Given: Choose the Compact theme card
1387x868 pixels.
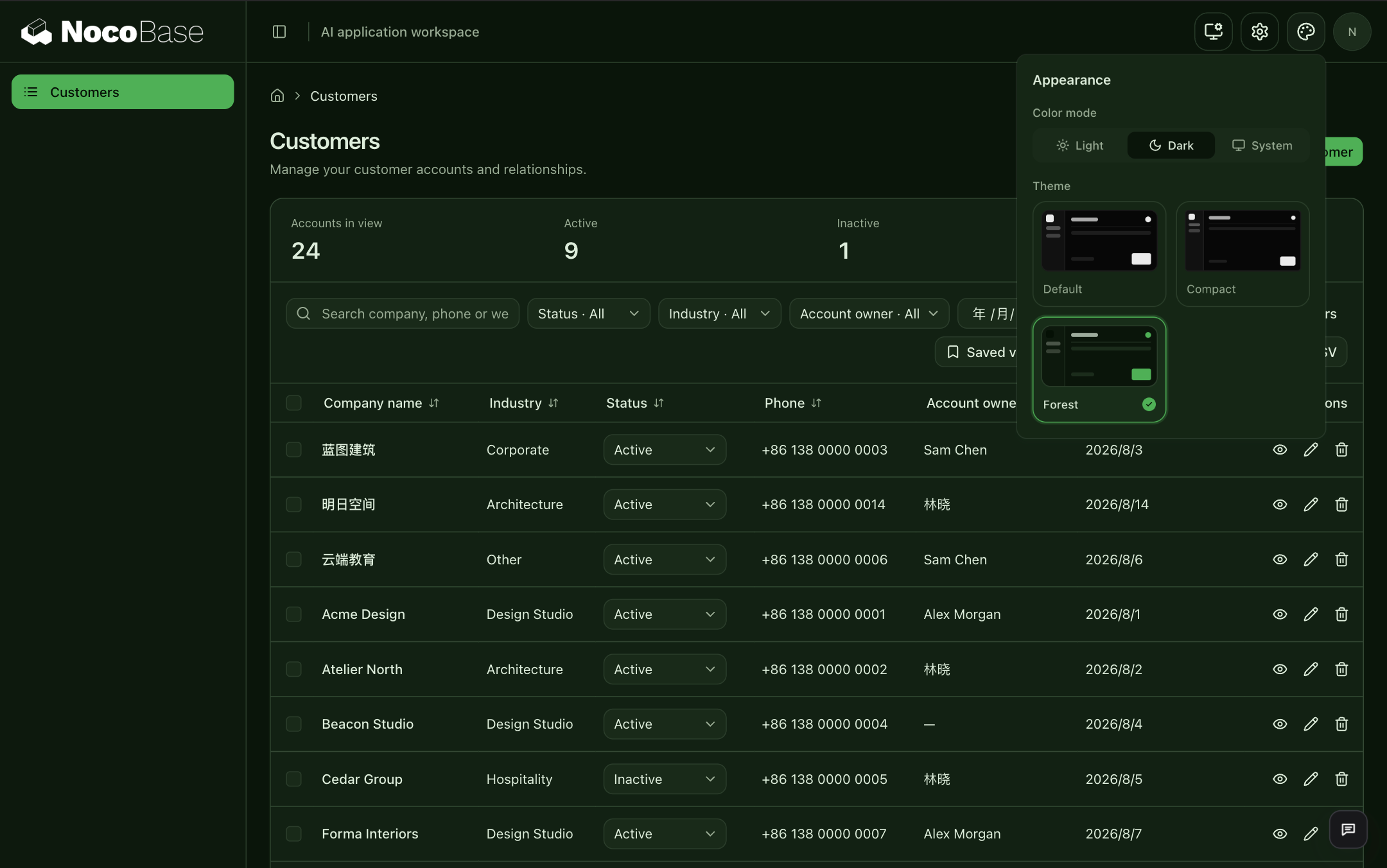Looking at the screenshot, I should point(1243,254).
